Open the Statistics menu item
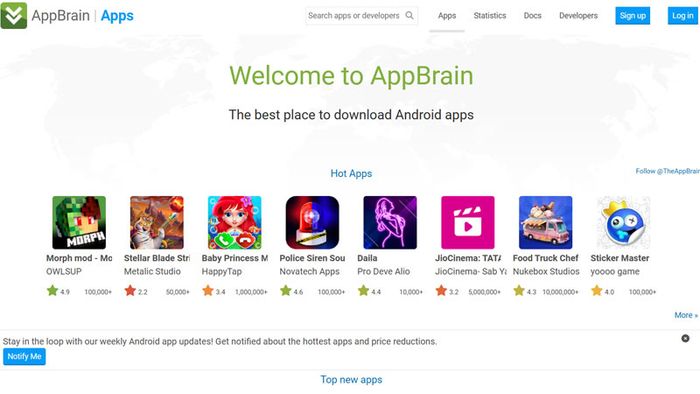Viewport: 700px width, 394px height. pos(490,16)
